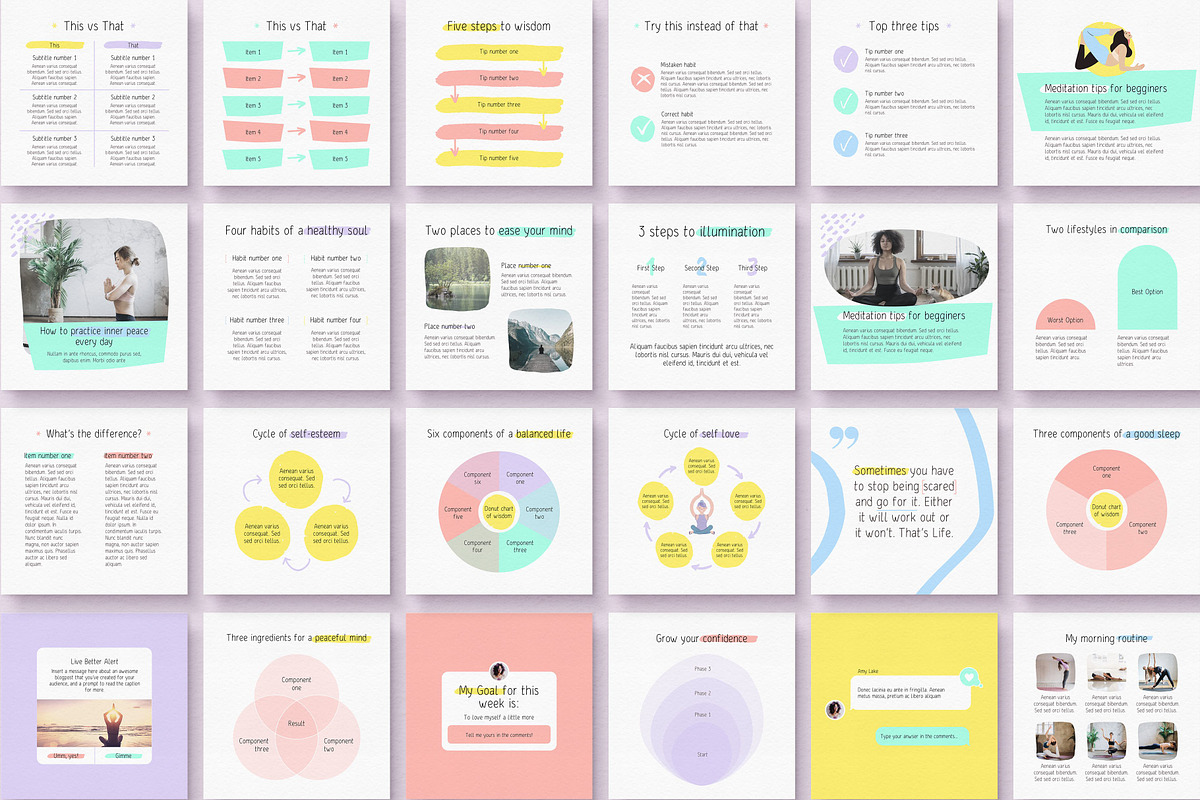Screen dimensions: 1200x800
Task: Select the purple That column header
Action: pyautogui.click(x=133, y=45)
